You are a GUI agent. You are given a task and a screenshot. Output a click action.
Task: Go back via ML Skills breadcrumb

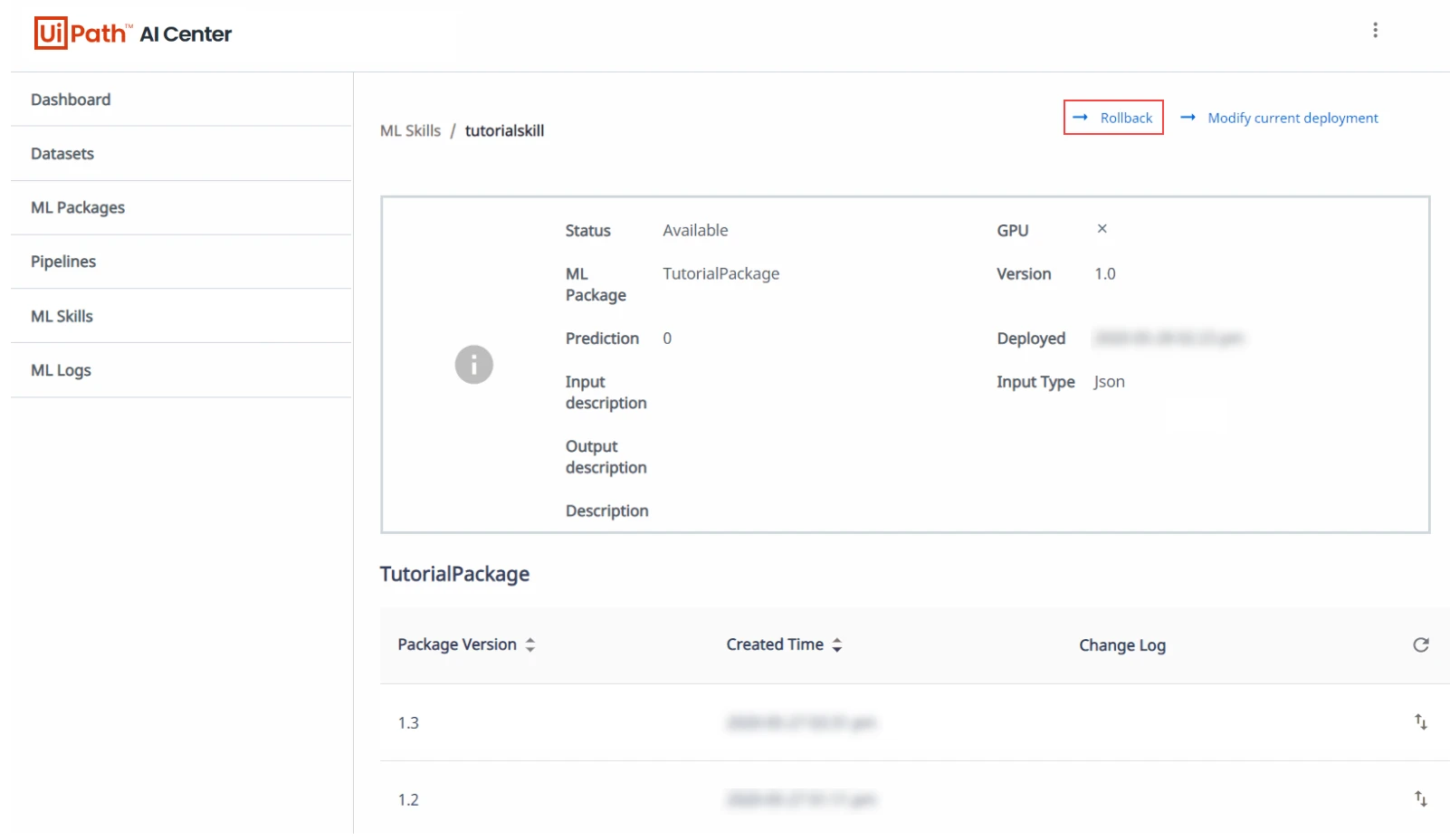pyautogui.click(x=410, y=130)
